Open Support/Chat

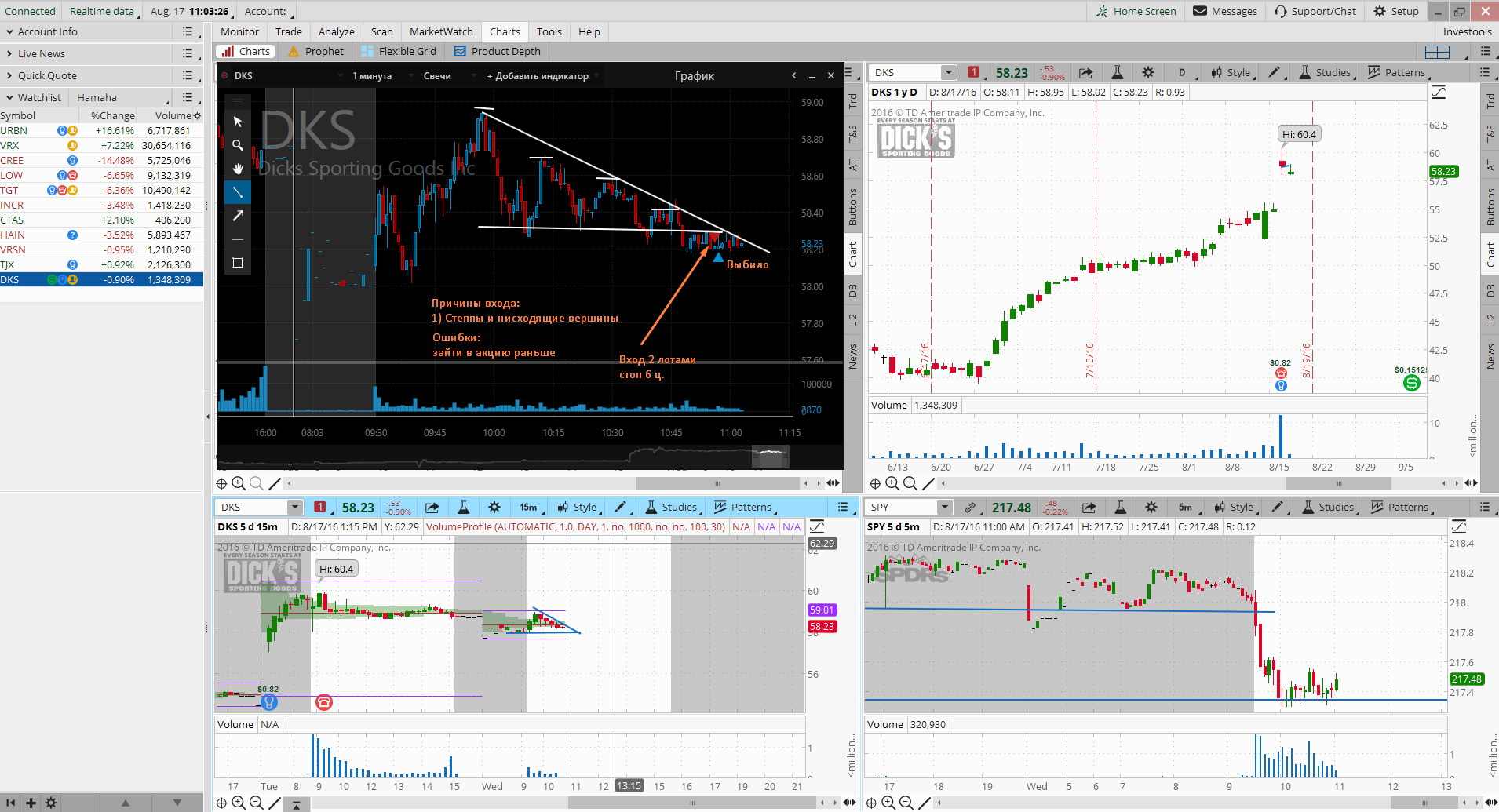(1315, 11)
